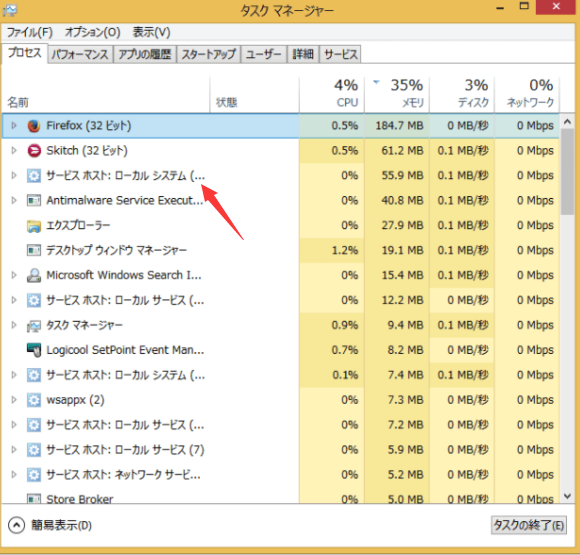The height and width of the screenshot is (555, 580).
Task: Click the Task Manager icon in the title bar
Action: (9, 10)
